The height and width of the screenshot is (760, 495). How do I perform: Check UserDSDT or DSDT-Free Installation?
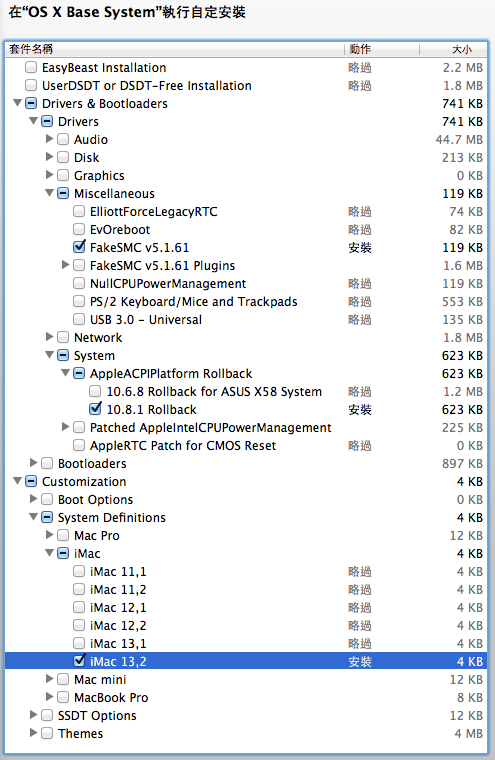point(31,85)
